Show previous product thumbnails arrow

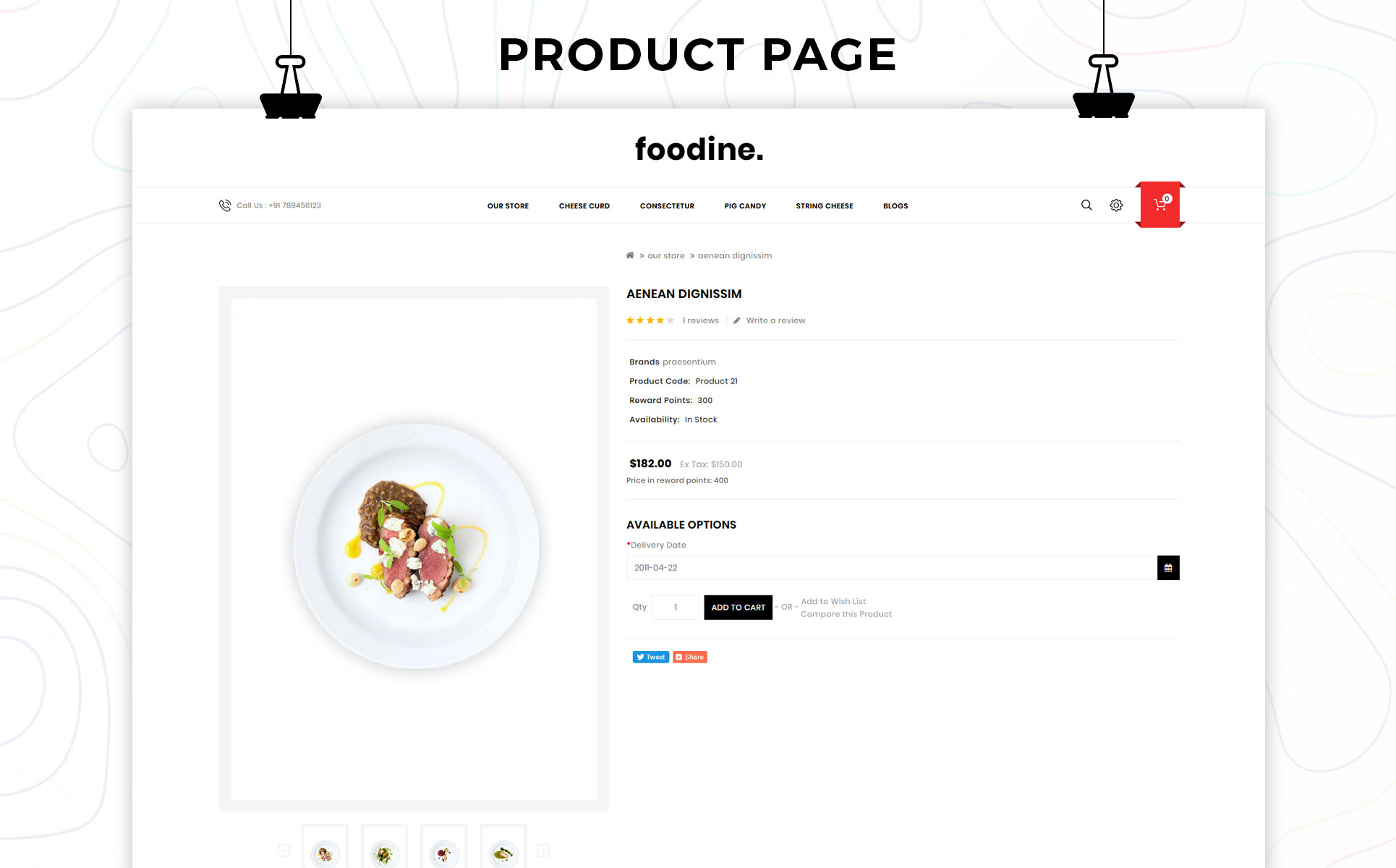click(x=284, y=851)
